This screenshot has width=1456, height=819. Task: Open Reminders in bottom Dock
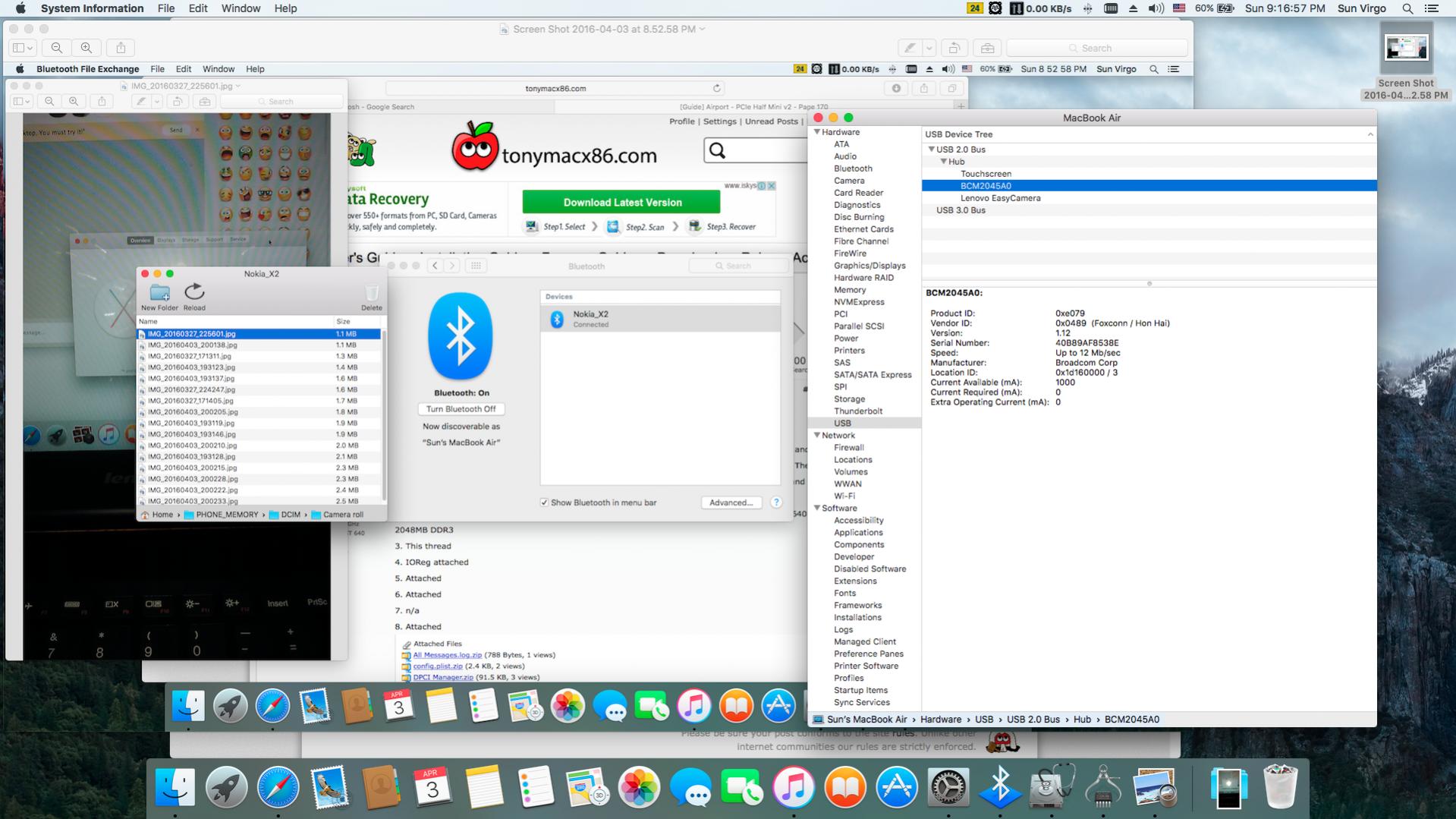click(x=536, y=787)
